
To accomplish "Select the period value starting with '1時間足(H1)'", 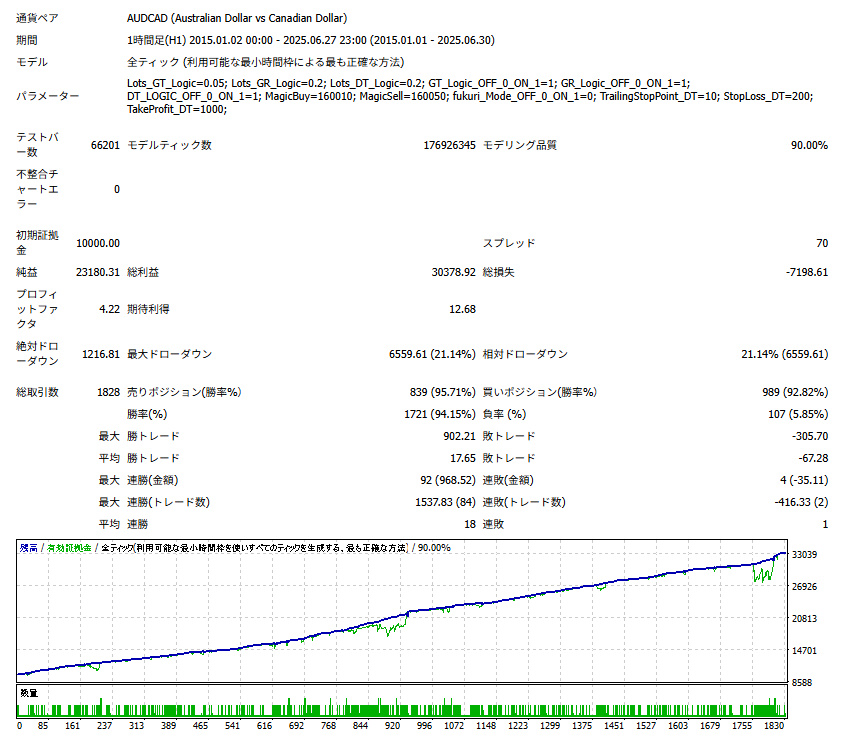I will click(x=310, y=40).
